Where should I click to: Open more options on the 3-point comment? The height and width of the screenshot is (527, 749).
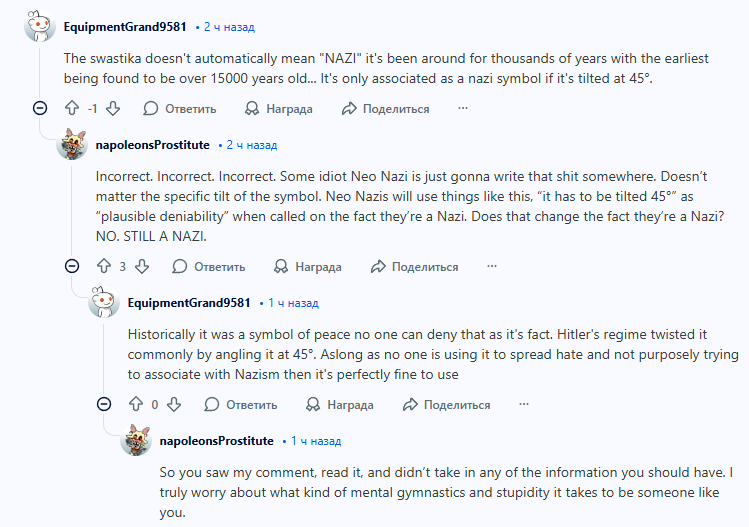[x=491, y=267]
